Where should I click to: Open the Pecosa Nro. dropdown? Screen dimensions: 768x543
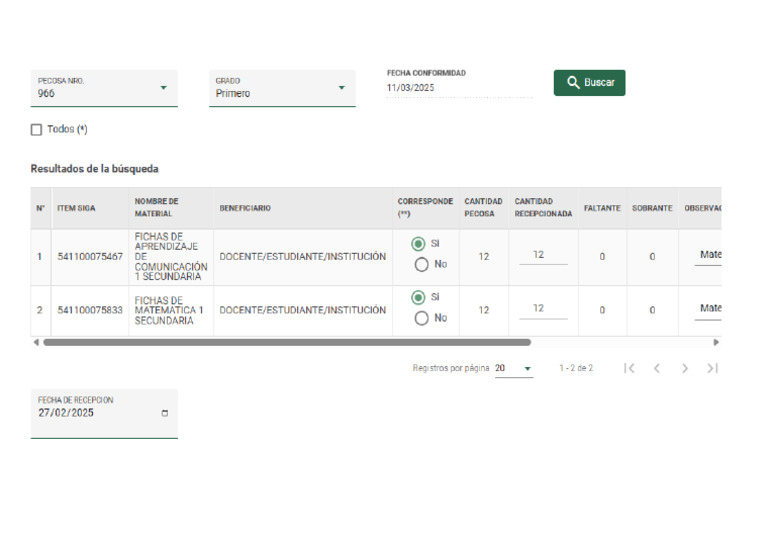[104, 88]
